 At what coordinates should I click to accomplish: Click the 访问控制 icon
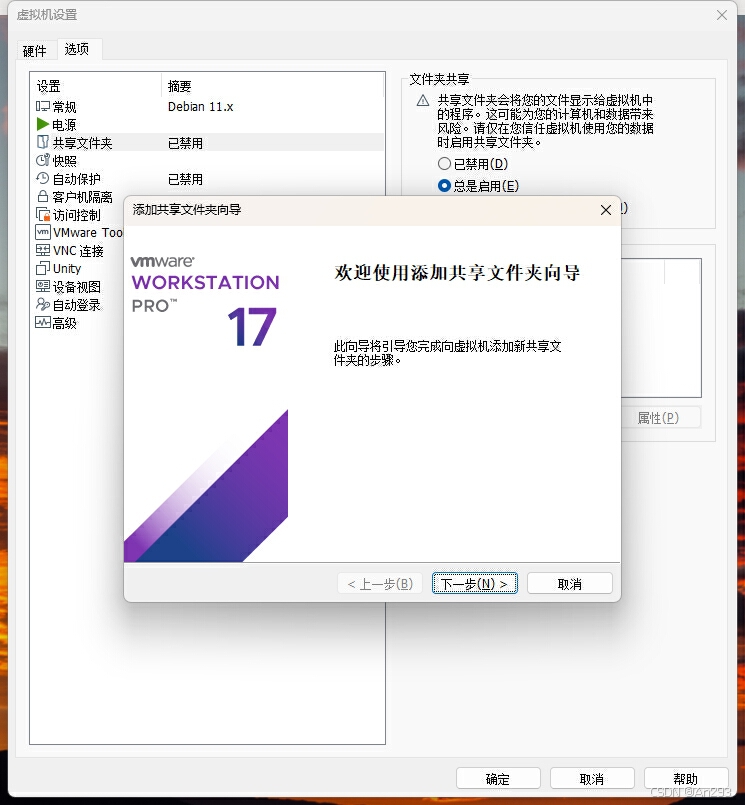click(43, 214)
